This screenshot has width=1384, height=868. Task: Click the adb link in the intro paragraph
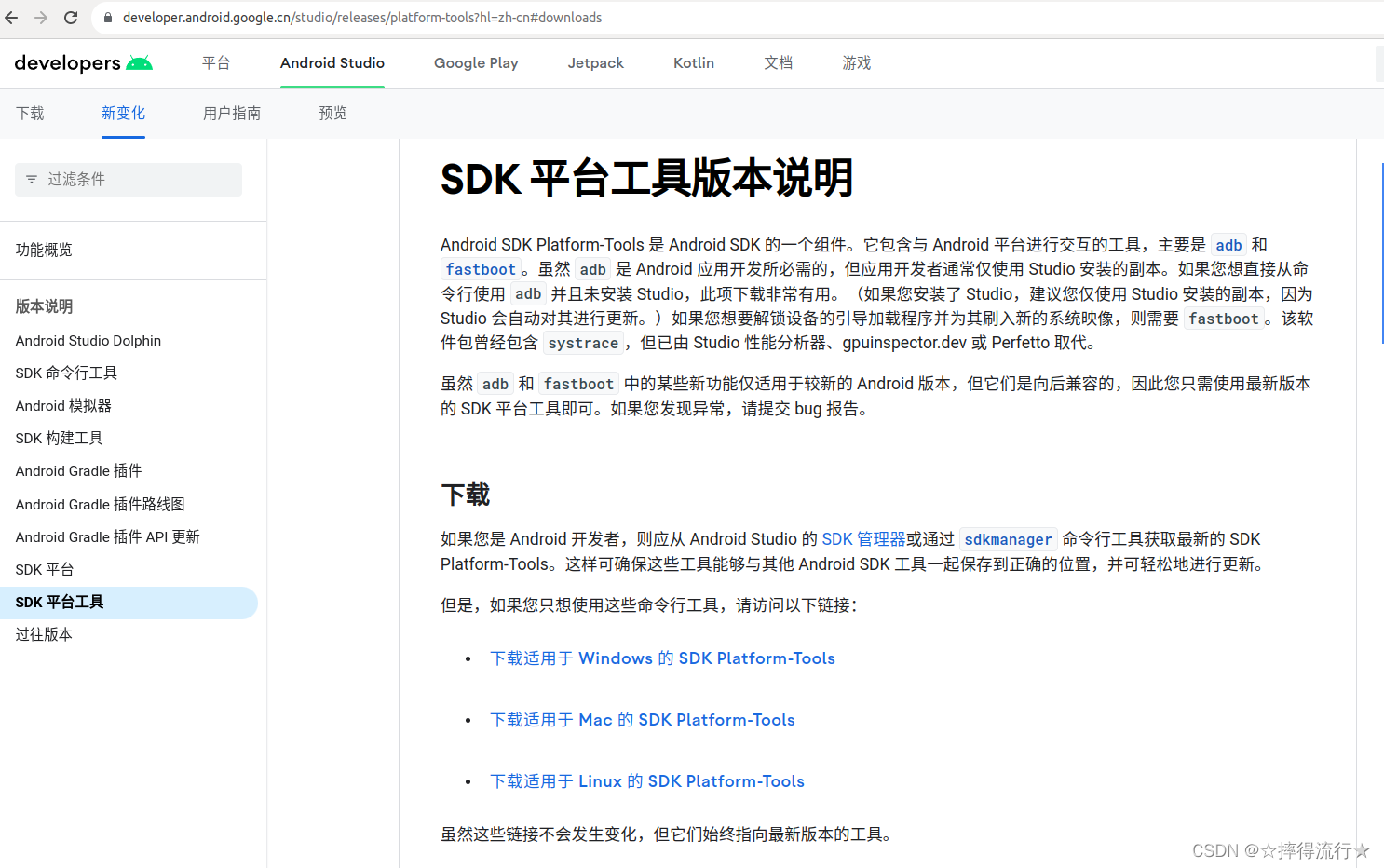[x=1228, y=245]
